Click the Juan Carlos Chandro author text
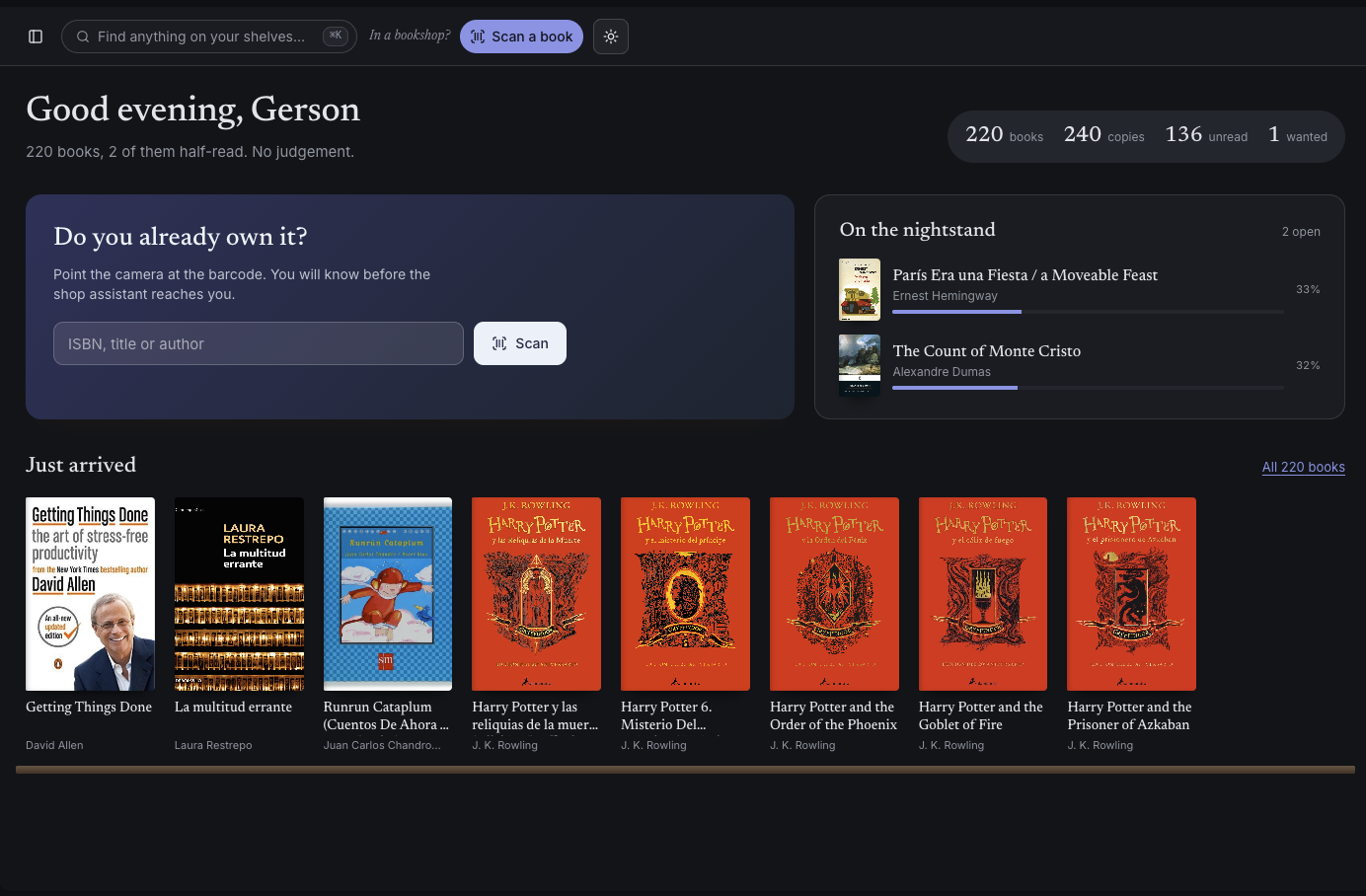The height and width of the screenshot is (896, 1366). point(382,745)
